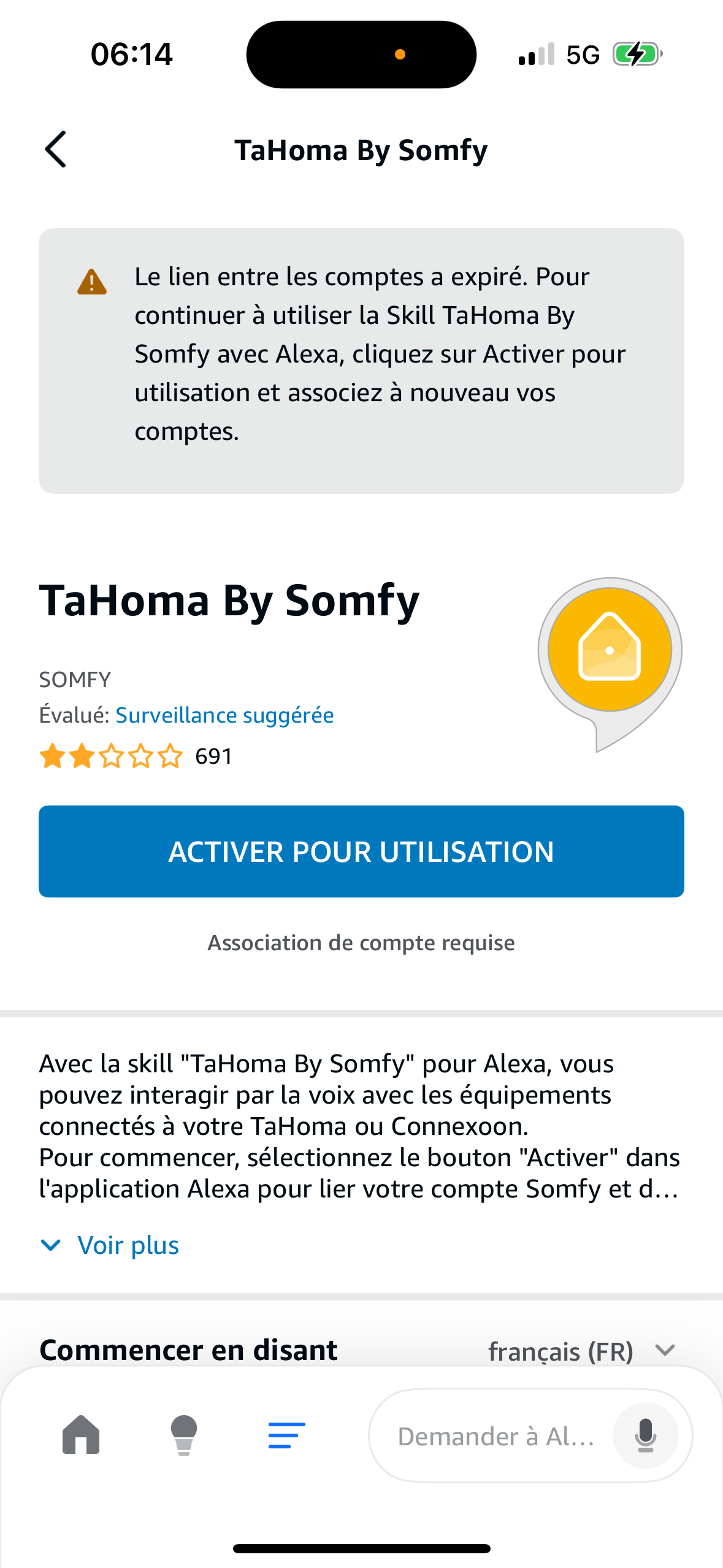The height and width of the screenshot is (1568, 723).
Task: Tap the battery charging indicator
Action: 638,55
